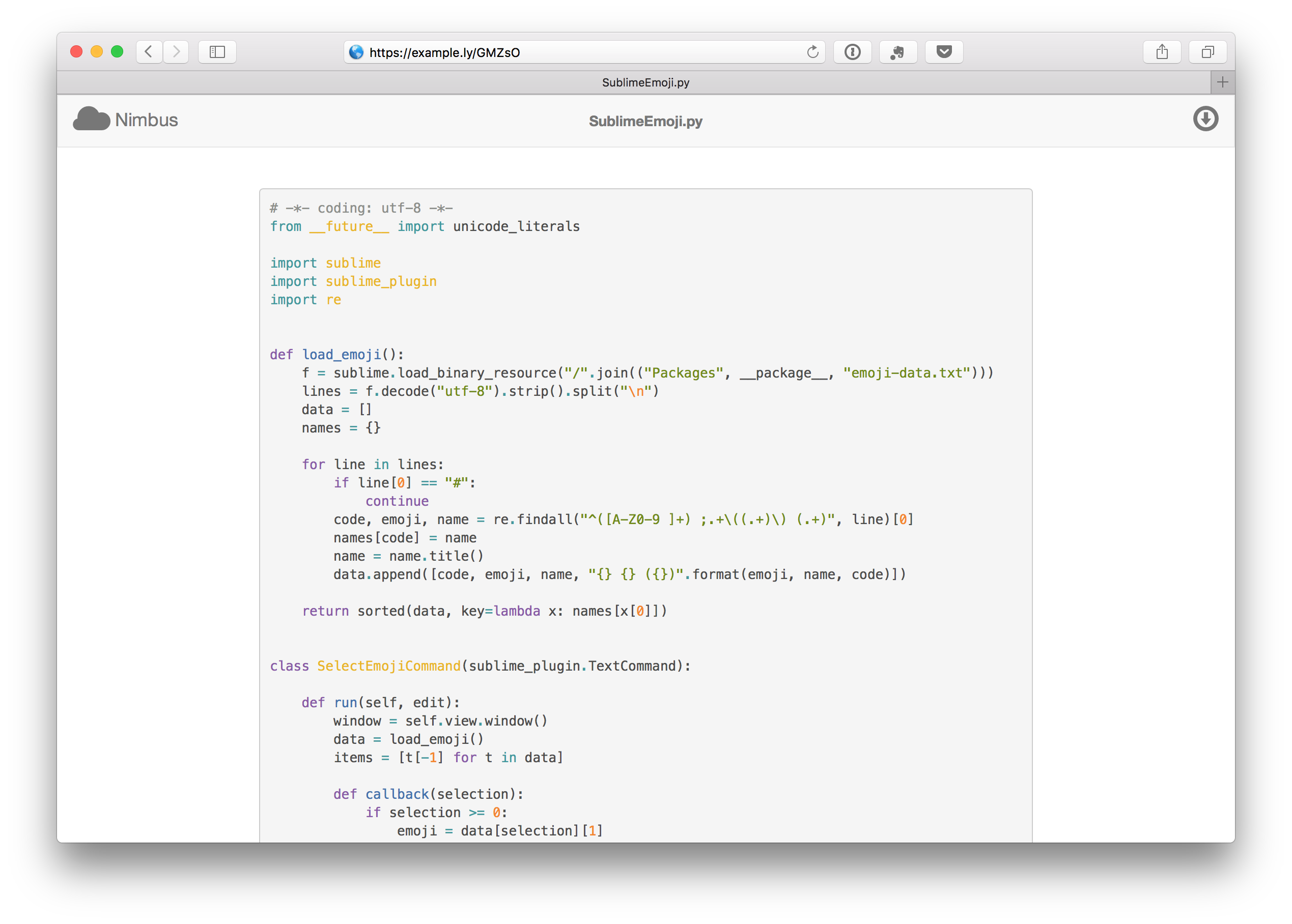
Task: Go back to previous page
Action: [x=149, y=52]
